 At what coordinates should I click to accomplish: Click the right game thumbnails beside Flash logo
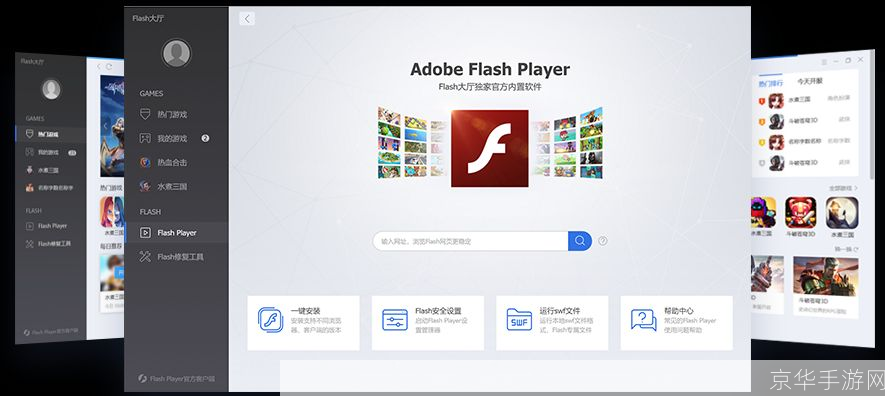pyautogui.click(x=567, y=143)
